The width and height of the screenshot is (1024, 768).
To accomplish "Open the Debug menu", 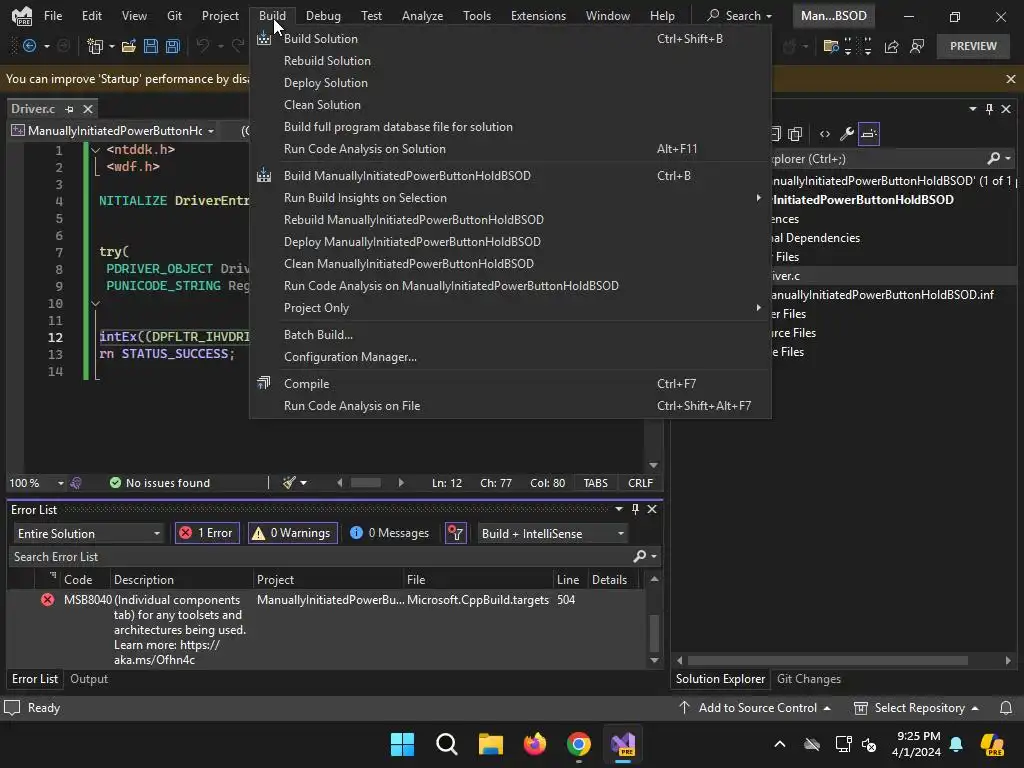I will pyautogui.click(x=323, y=16).
